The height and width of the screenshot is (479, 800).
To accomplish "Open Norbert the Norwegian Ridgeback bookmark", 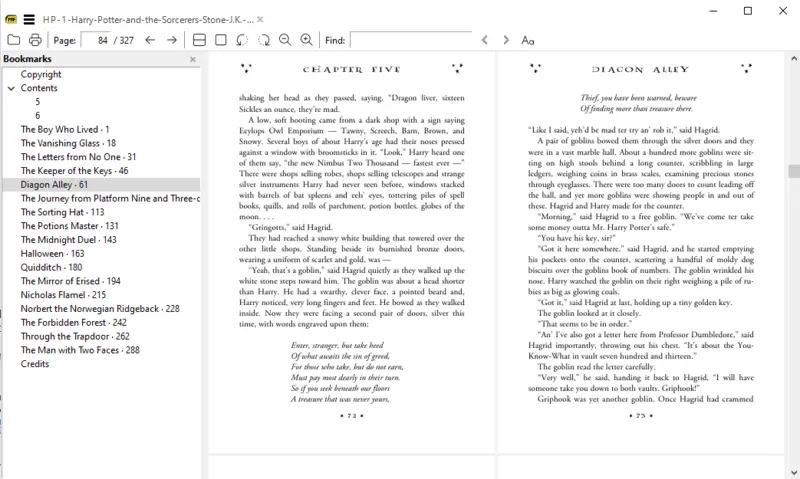I will coord(100,308).
